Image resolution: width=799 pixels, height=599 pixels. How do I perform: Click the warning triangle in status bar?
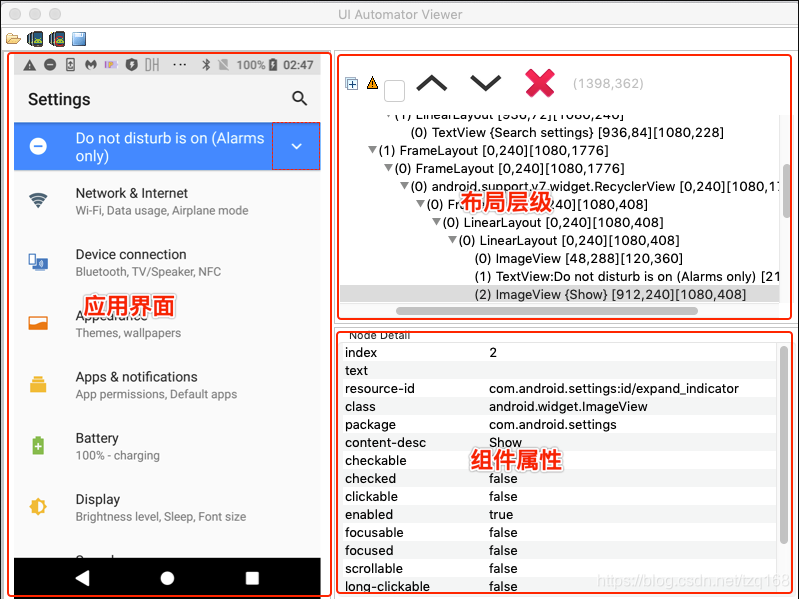coord(30,65)
